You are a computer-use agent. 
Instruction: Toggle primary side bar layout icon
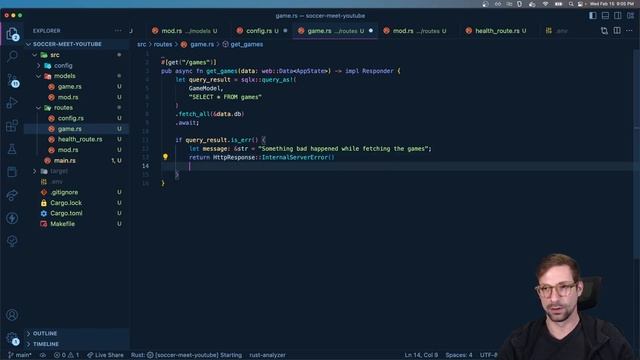[x=593, y=16]
